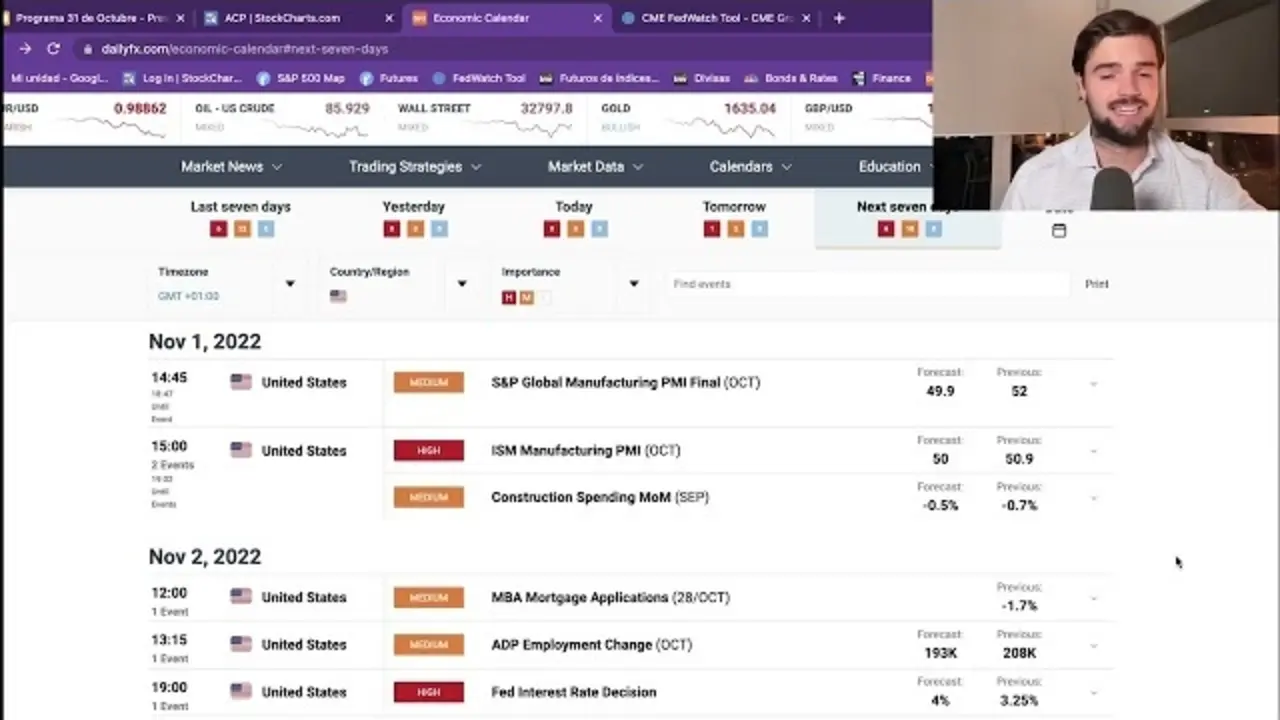Click the US flag in the ISM Manufacturing PMI row
This screenshot has width=1280, height=720.
coord(241,450)
